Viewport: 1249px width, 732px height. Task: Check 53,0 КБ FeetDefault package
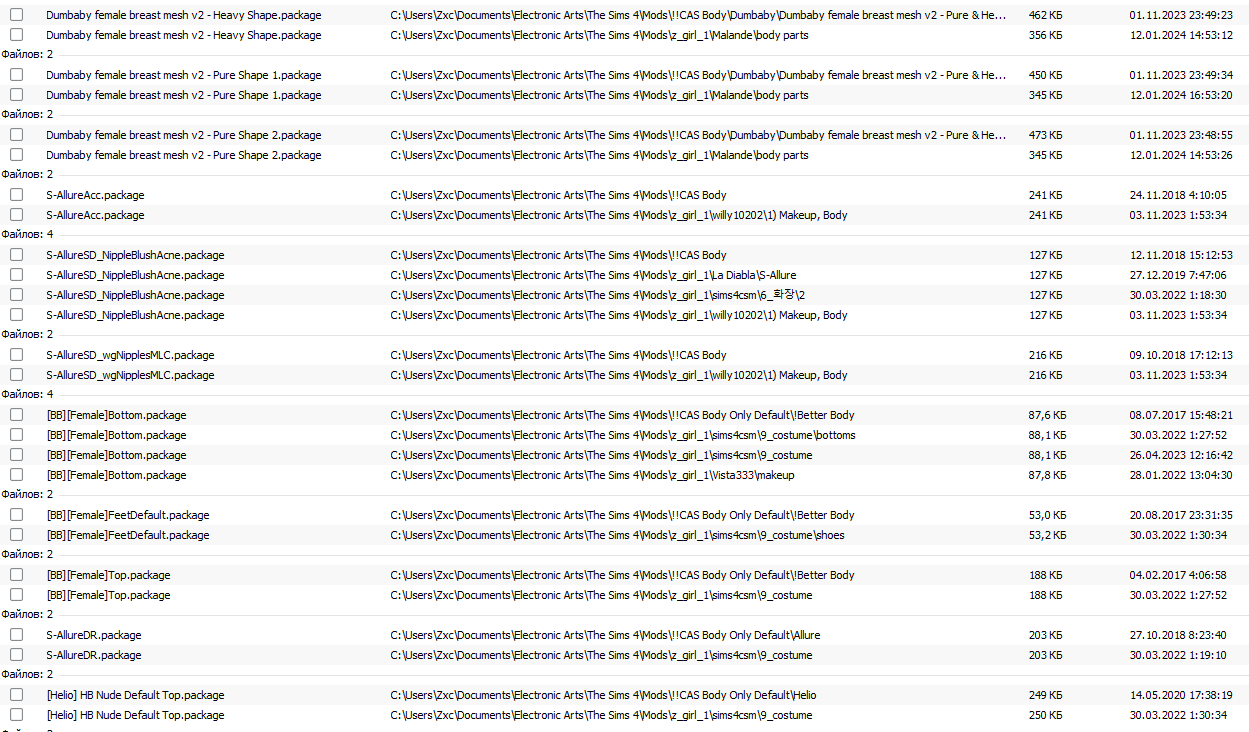point(16,515)
